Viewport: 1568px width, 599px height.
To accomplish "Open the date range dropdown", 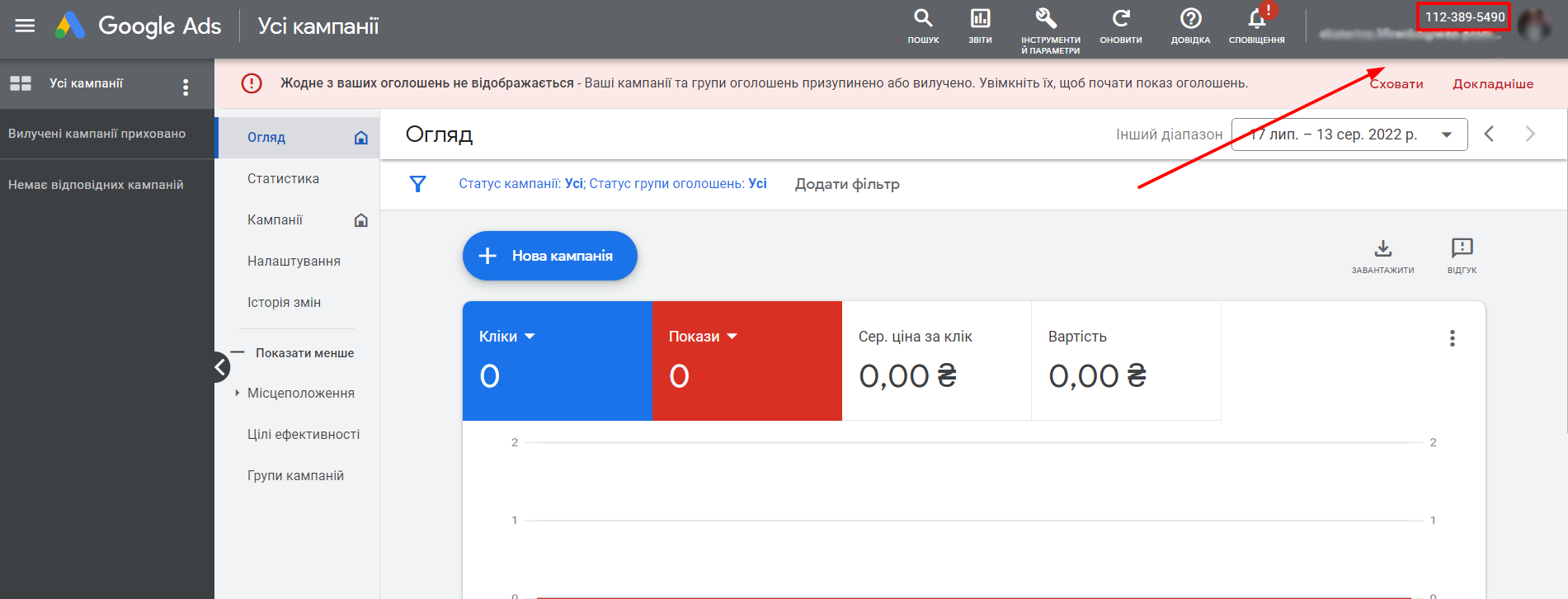I will (x=1349, y=134).
